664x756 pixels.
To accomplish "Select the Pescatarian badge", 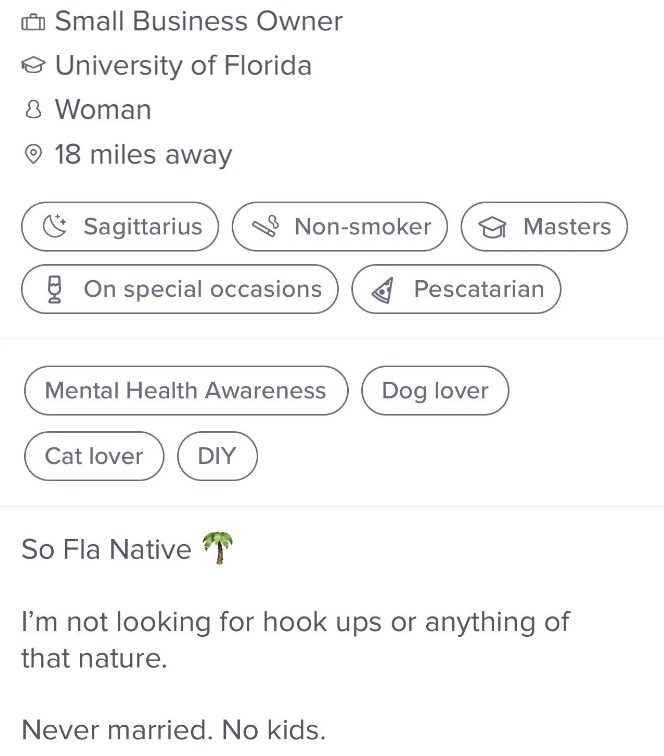I will [x=456, y=289].
